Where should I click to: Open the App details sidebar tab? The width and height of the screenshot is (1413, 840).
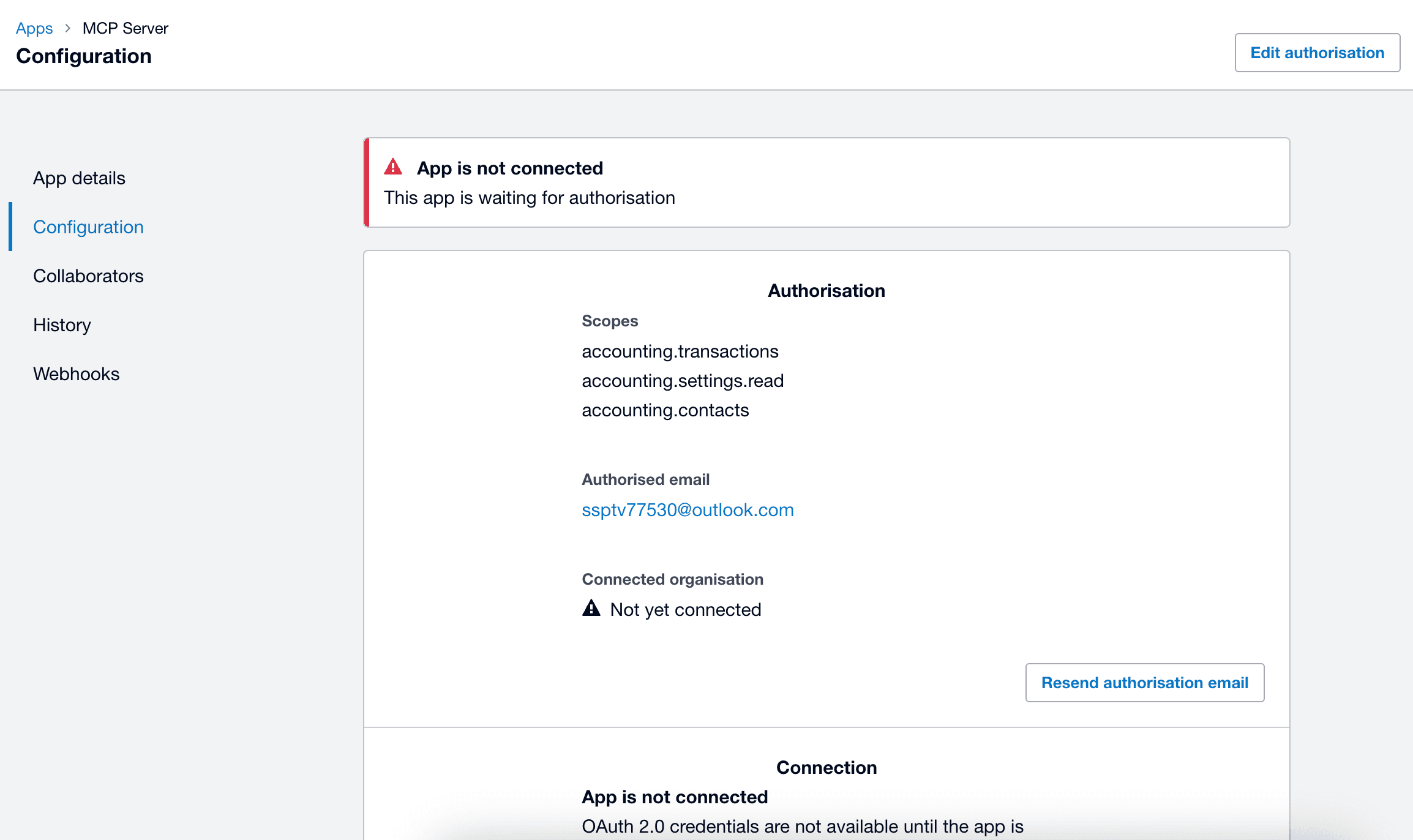[79, 178]
